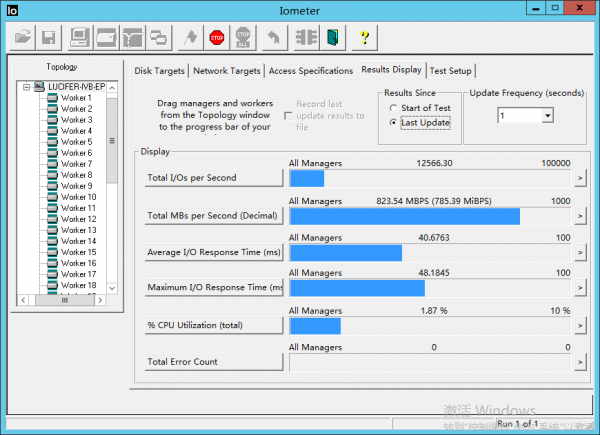Select the Results Display tab
Screen dimensions: 600x435
click(x=391, y=70)
